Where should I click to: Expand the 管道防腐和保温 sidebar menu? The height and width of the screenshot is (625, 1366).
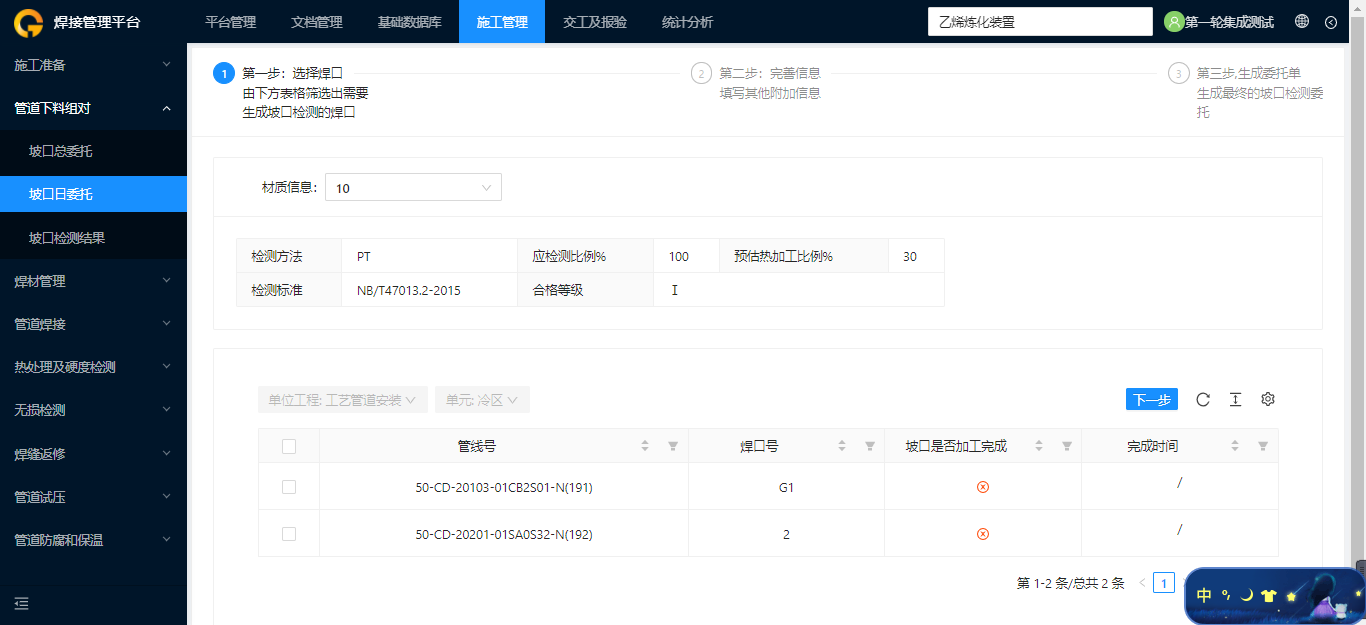point(93,540)
